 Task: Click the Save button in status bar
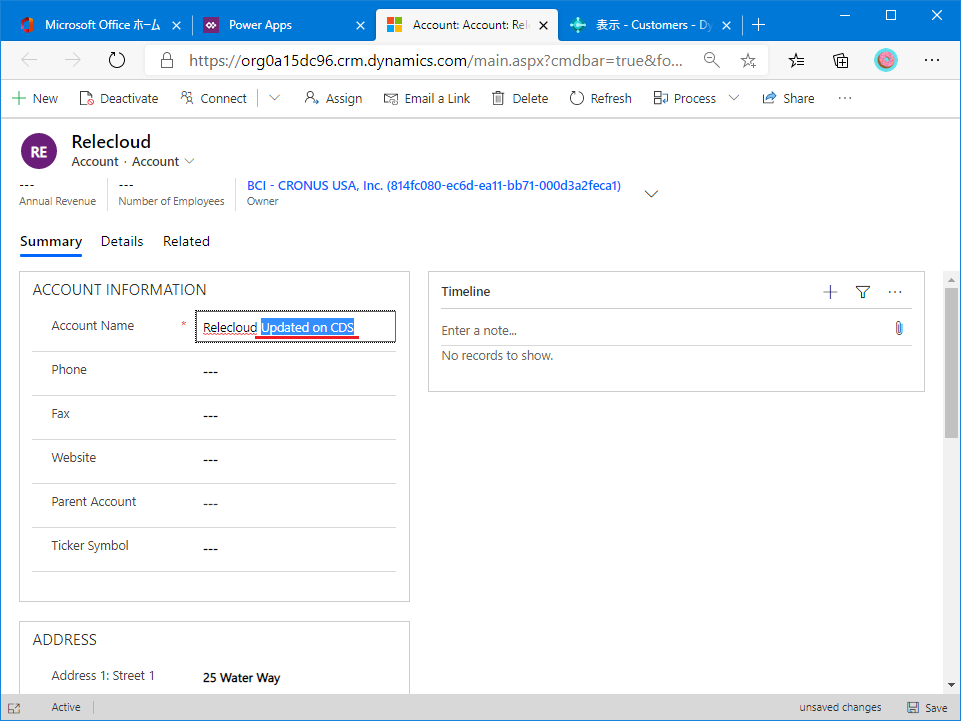(927, 708)
